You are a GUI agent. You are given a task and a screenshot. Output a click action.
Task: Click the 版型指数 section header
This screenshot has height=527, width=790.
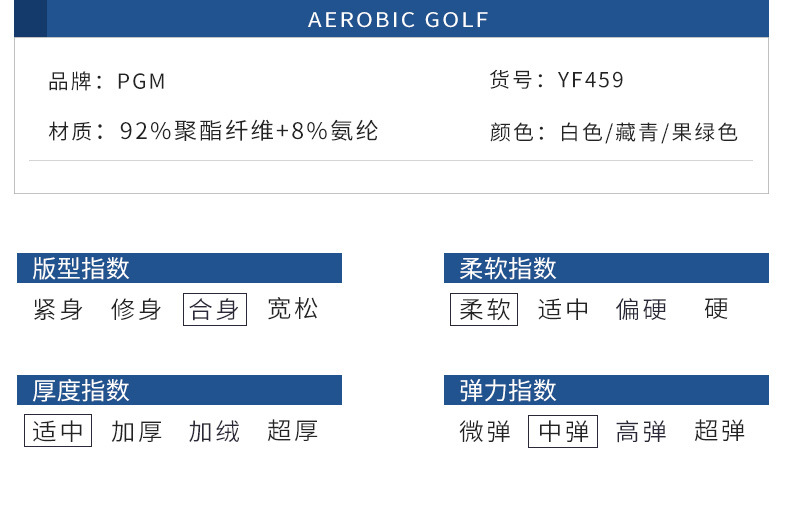pyautogui.click(x=180, y=268)
